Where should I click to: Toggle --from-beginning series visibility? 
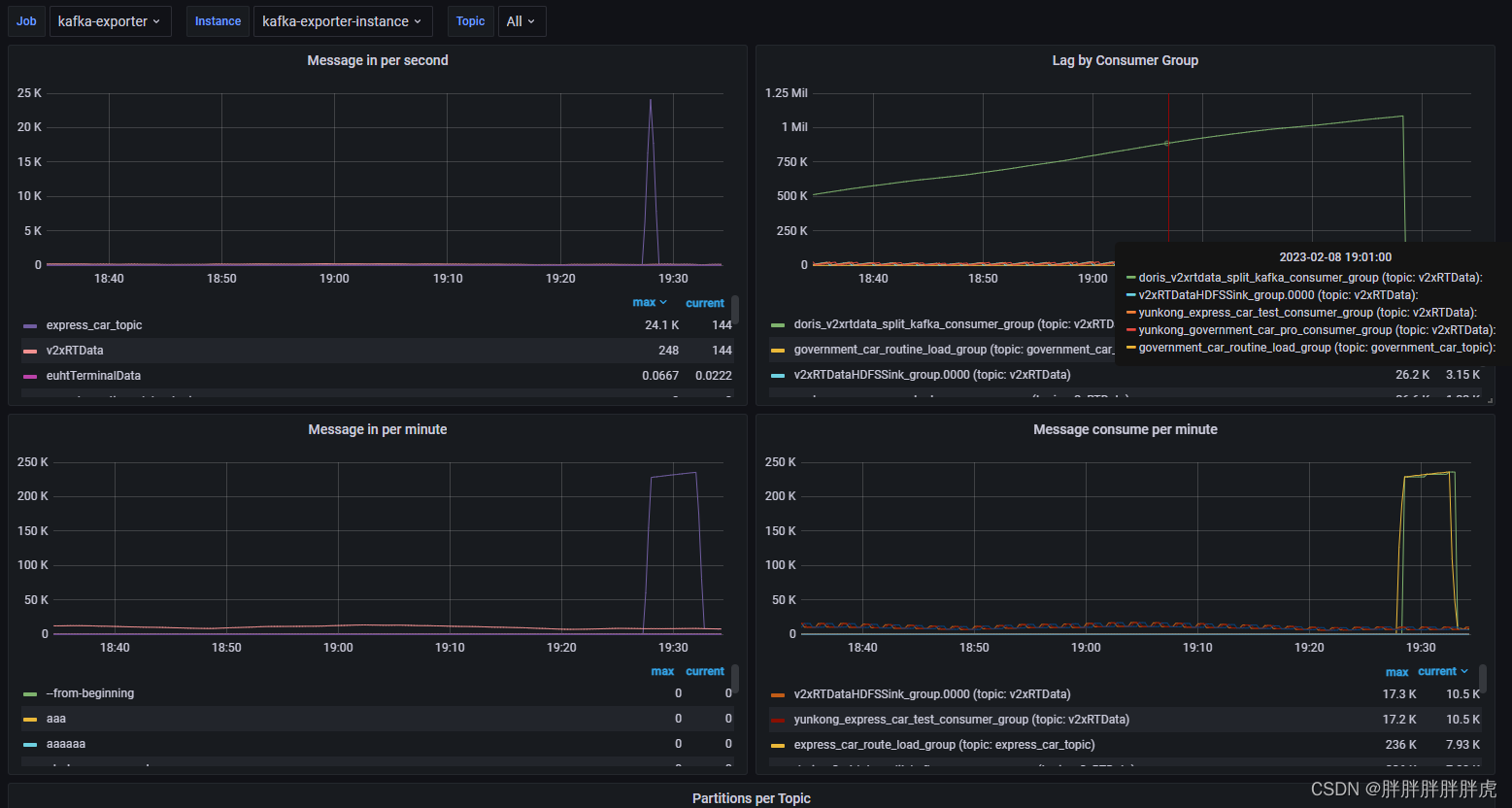tap(90, 693)
